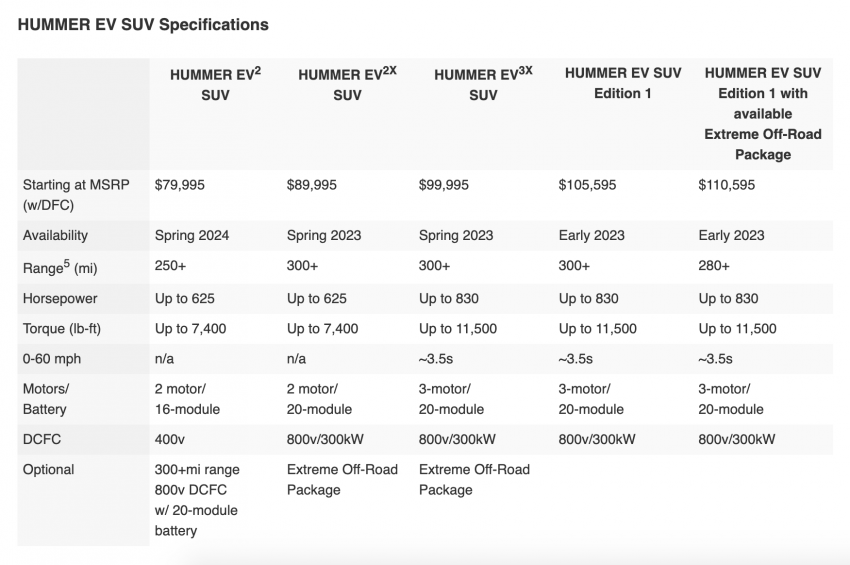
Task: Select the Spring 2024 availability cell
Action: coord(192,235)
